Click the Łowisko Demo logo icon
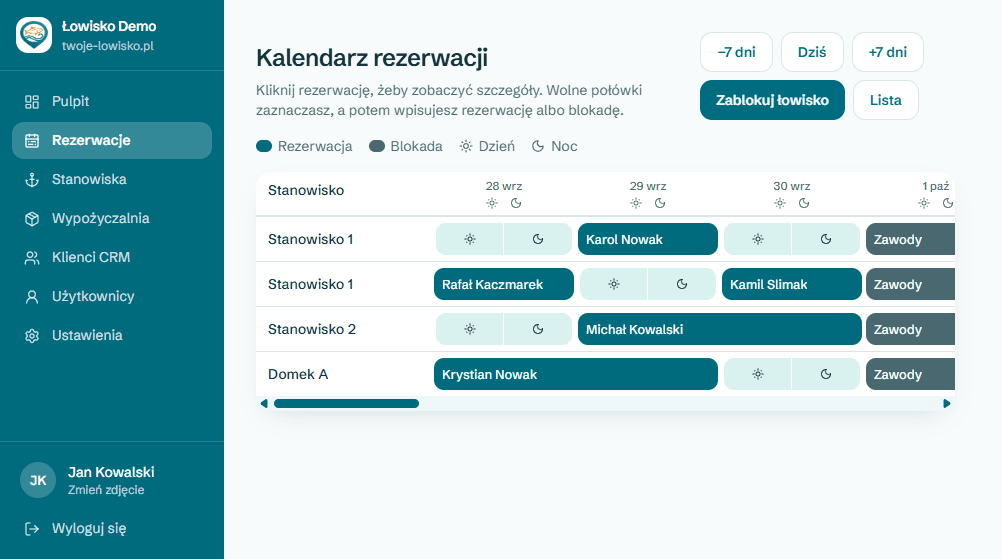 pos(34,35)
